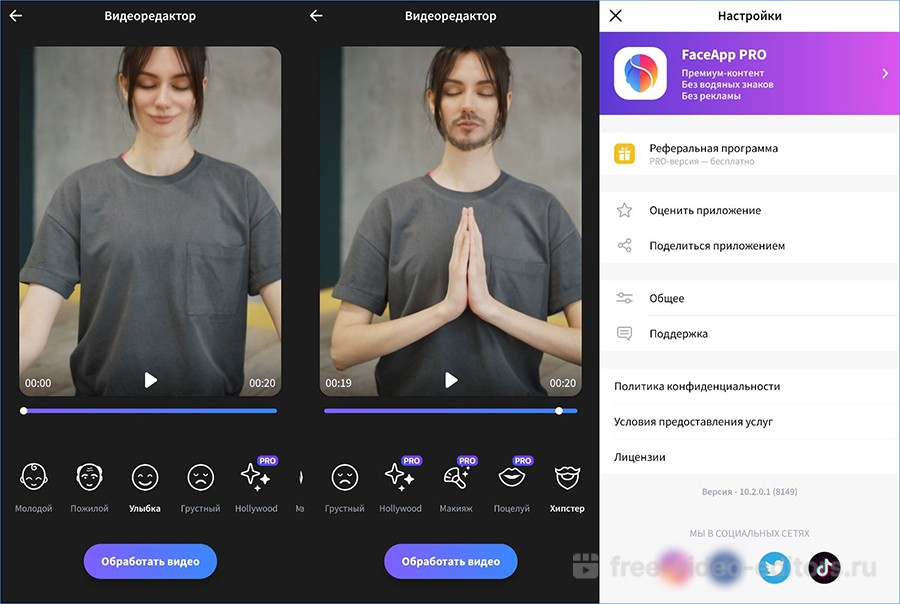Viewport: 900px width, 604px height.
Task: Go back from the middle video editor
Action: point(316,16)
